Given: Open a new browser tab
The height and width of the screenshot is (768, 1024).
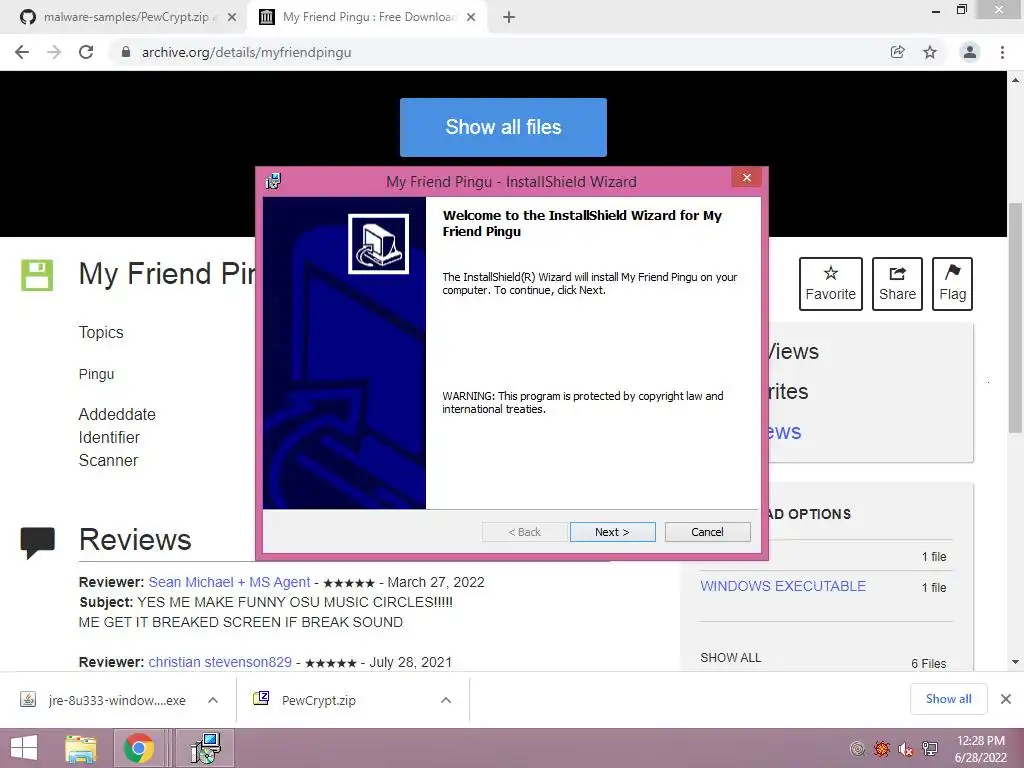Looking at the screenshot, I should pyautogui.click(x=509, y=18).
